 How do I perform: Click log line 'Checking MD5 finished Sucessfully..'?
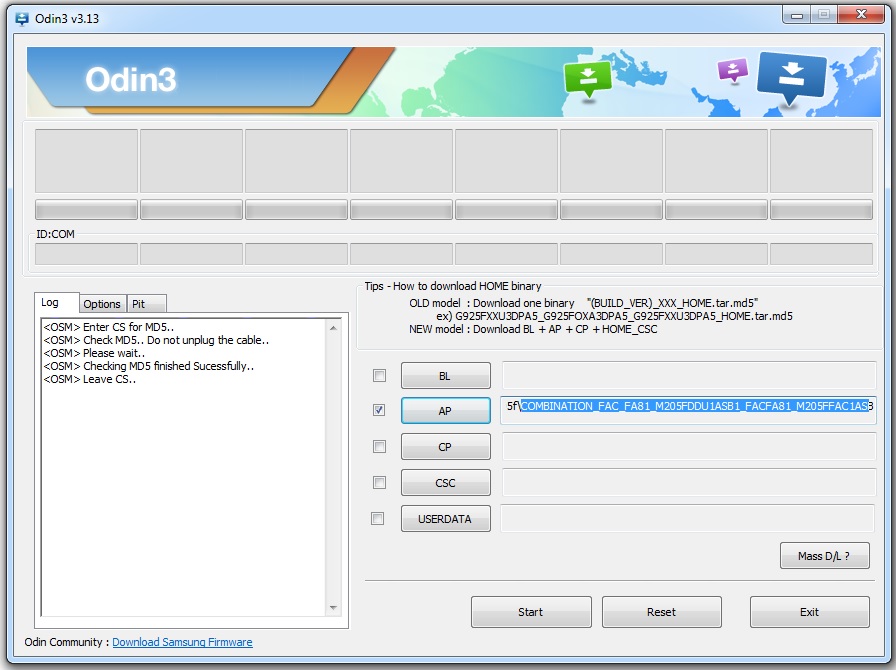pyautogui.click(x=149, y=366)
